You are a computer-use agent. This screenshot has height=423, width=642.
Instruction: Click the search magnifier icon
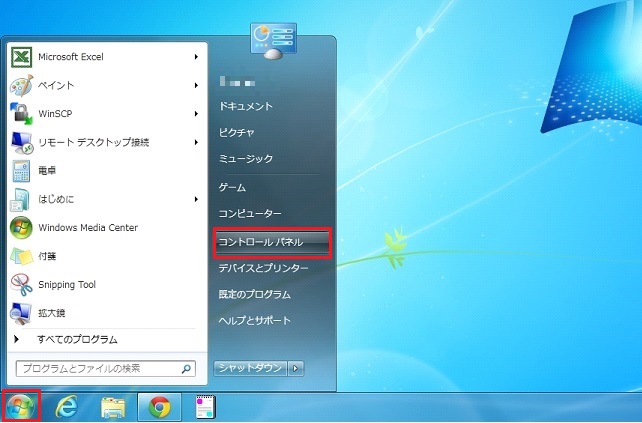point(186,369)
